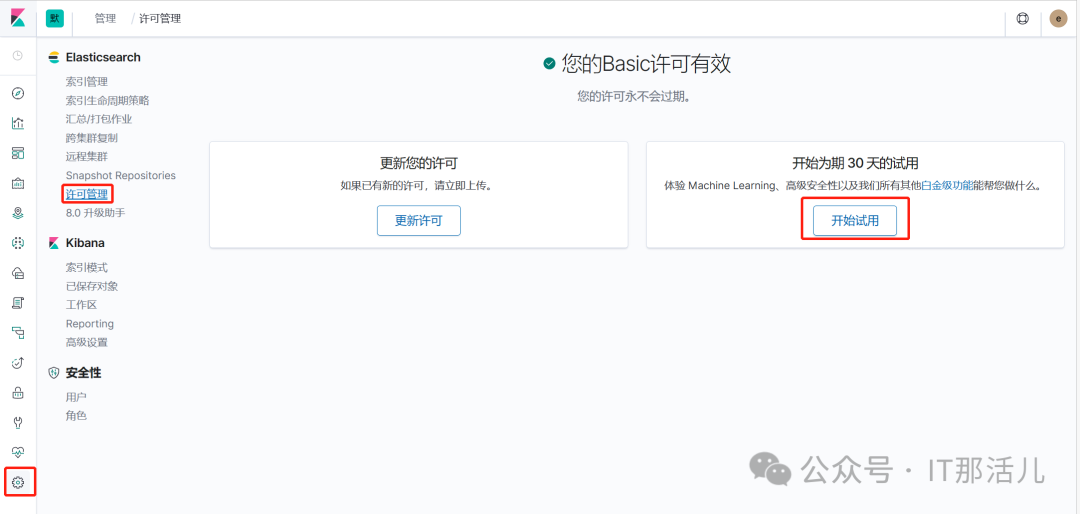Open Dev Tools via the wrench icon

click(x=18, y=422)
